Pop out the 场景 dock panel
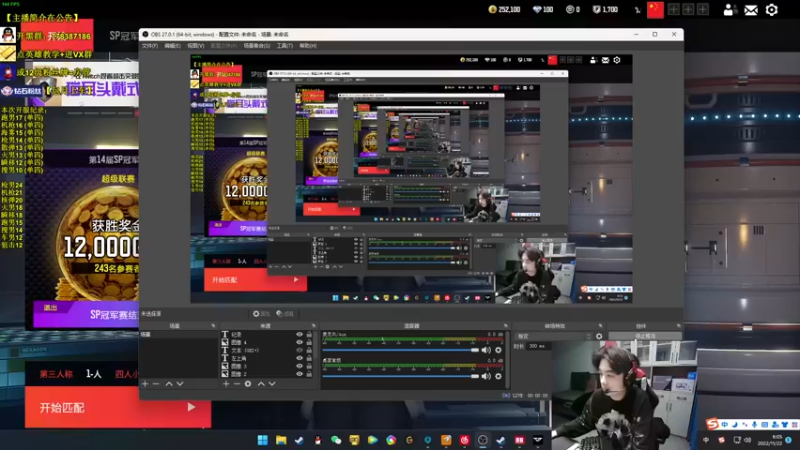Screen dimensions: 800x450 (213, 326)
